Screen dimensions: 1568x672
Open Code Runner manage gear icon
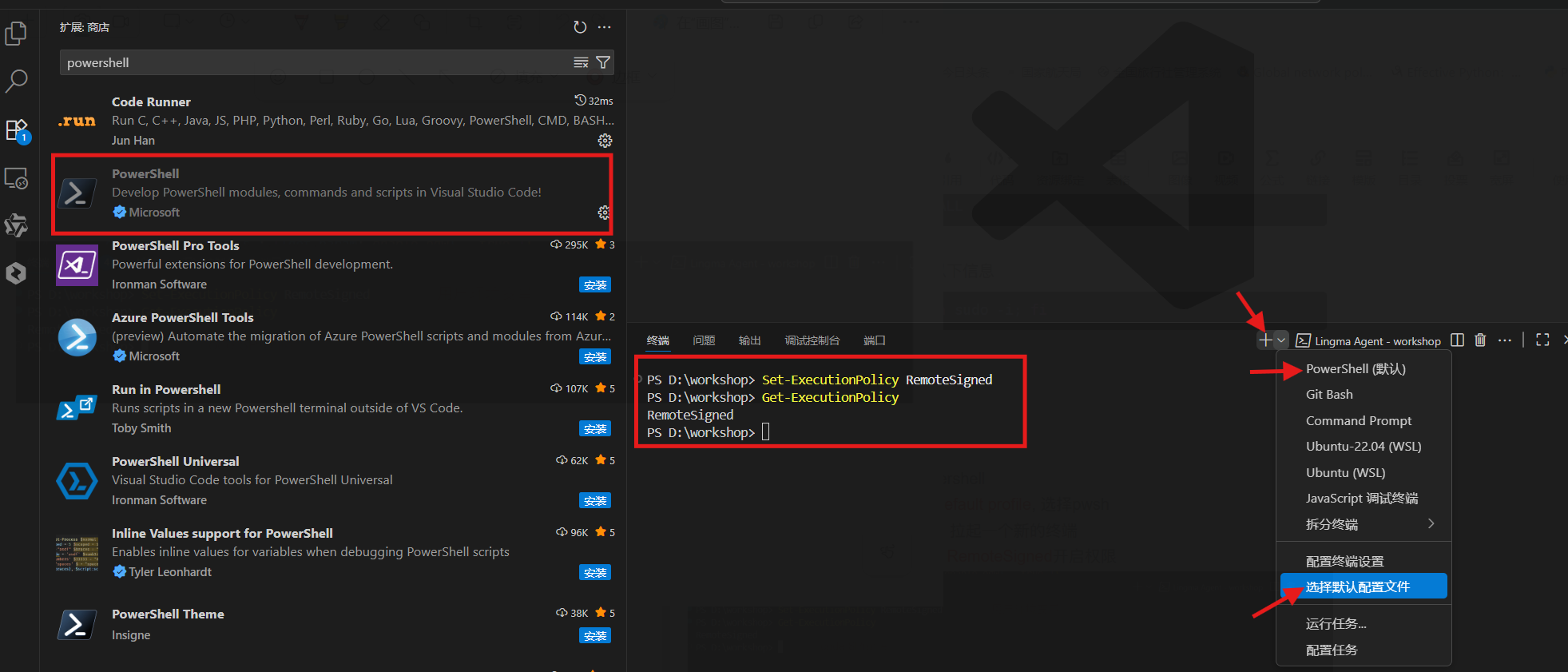click(x=605, y=141)
